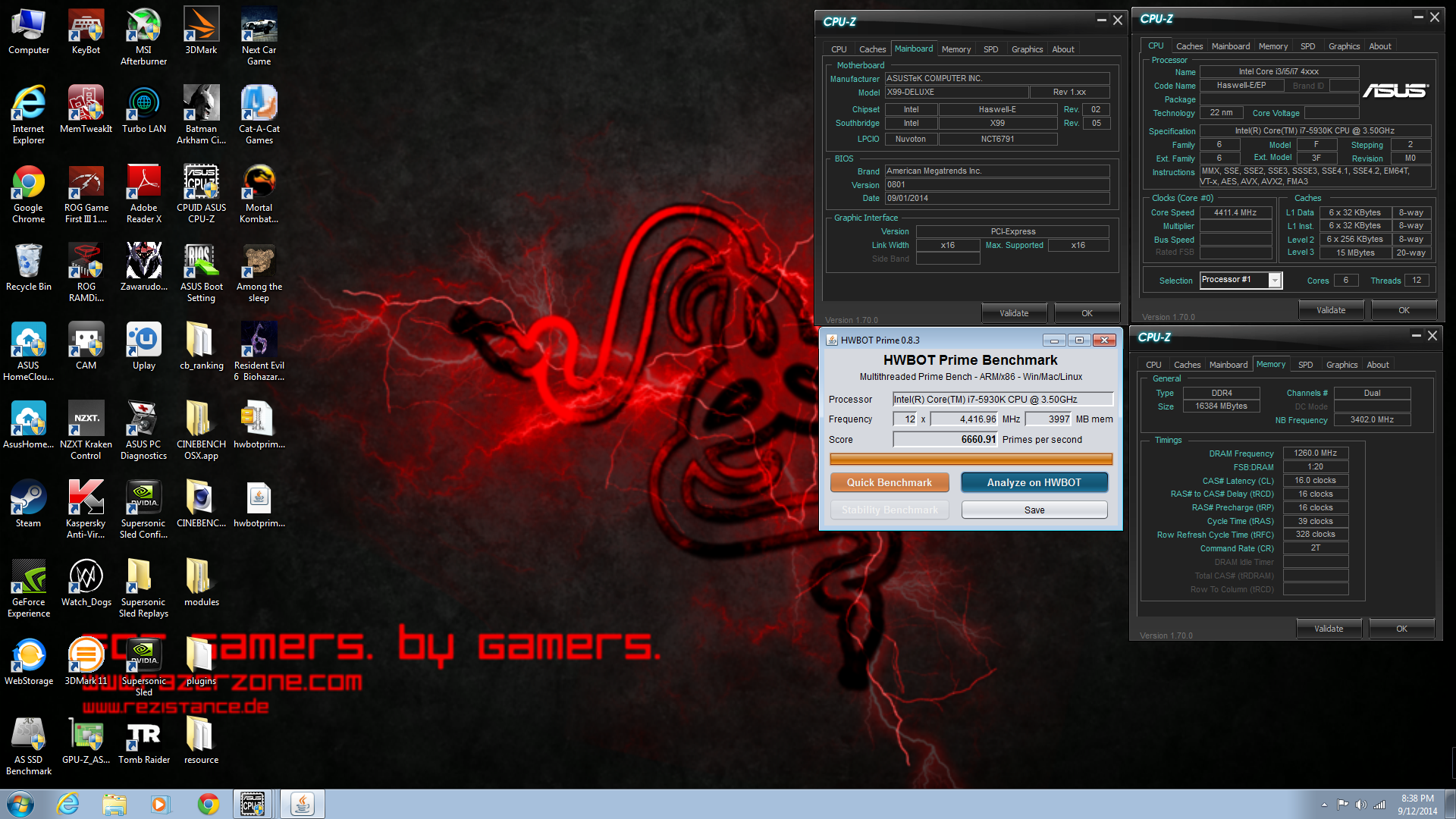Select the Turbo LAN shortcut
The height and width of the screenshot is (819, 1456).
tap(143, 110)
